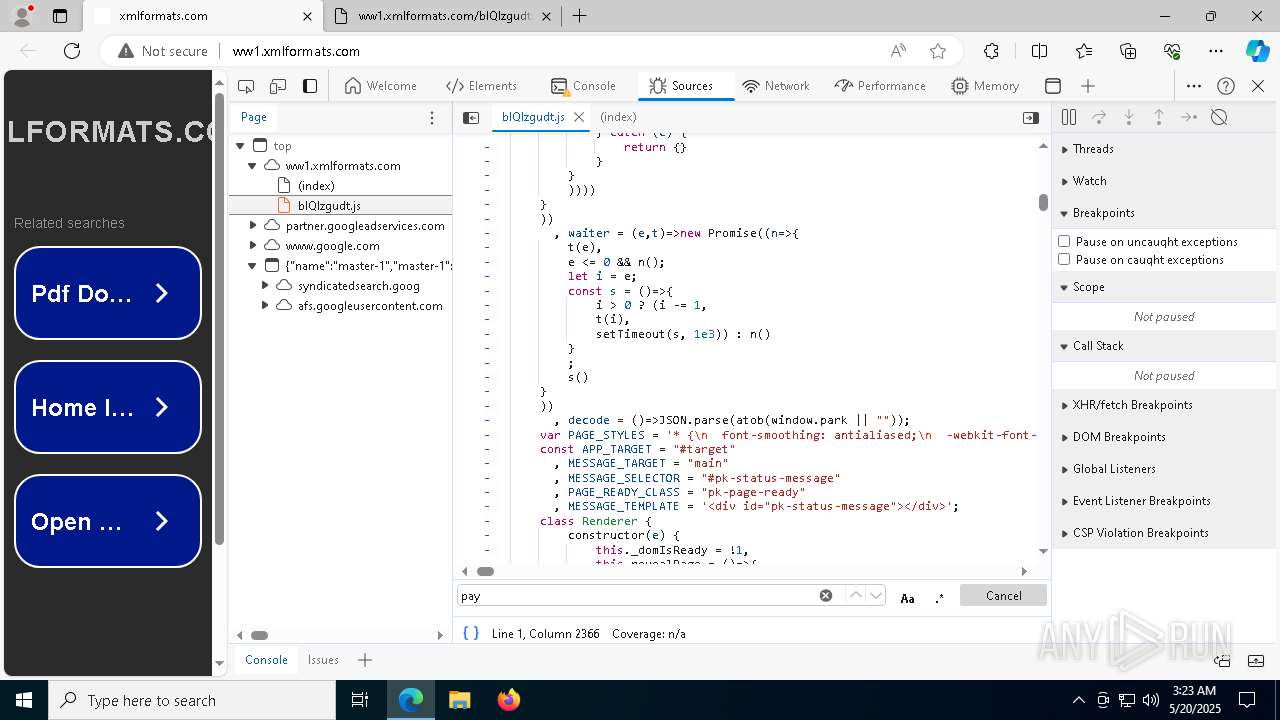Expand Global Listeners section
The height and width of the screenshot is (720, 1280).
click(x=1164, y=469)
